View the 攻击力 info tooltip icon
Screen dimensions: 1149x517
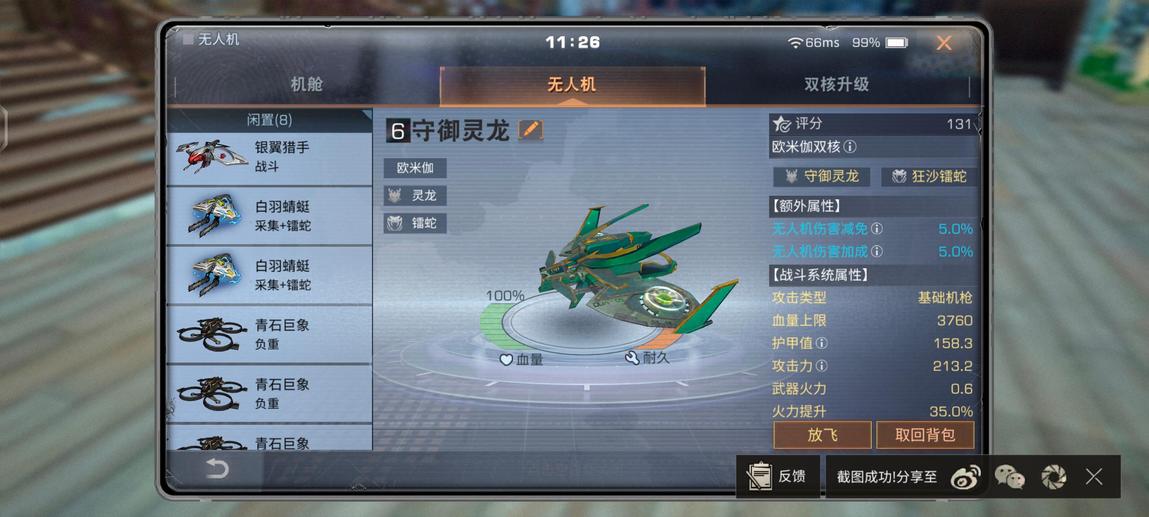pos(821,365)
